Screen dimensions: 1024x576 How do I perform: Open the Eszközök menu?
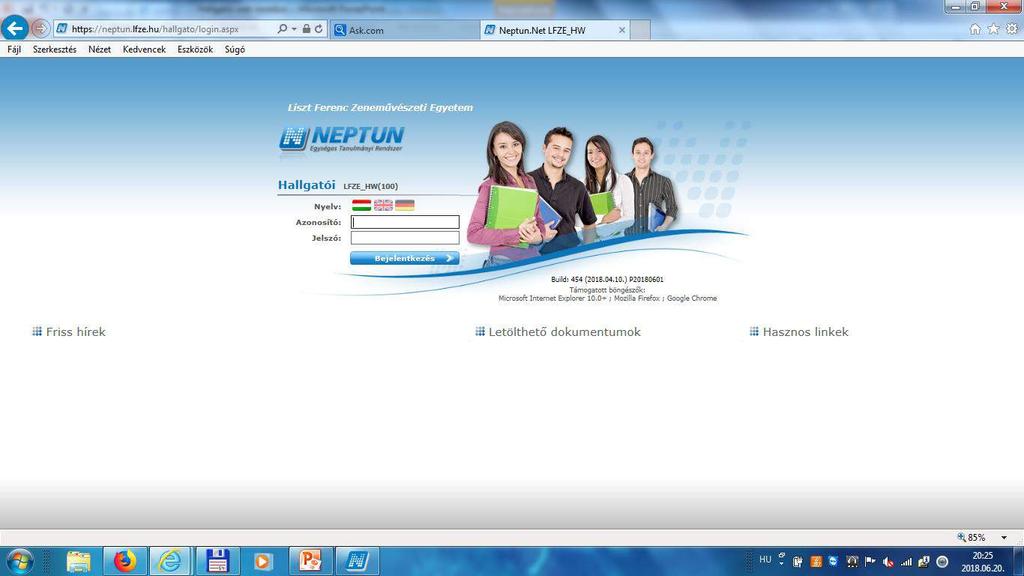coord(195,50)
